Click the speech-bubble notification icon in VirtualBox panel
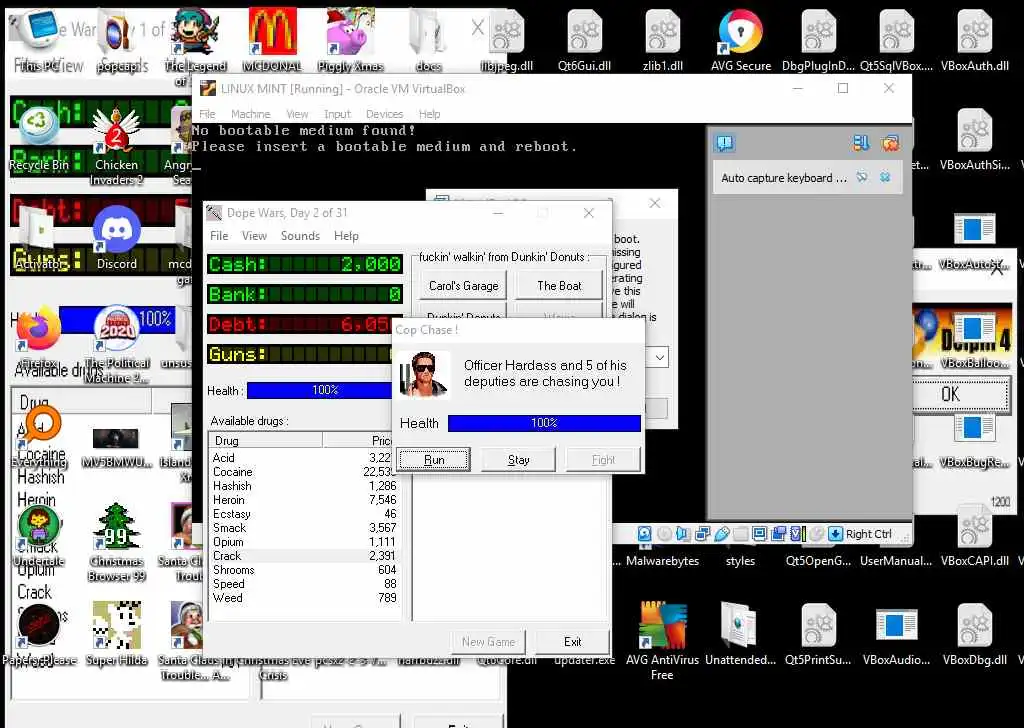Screen dimensions: 1024x728 (x=724, y=142)
